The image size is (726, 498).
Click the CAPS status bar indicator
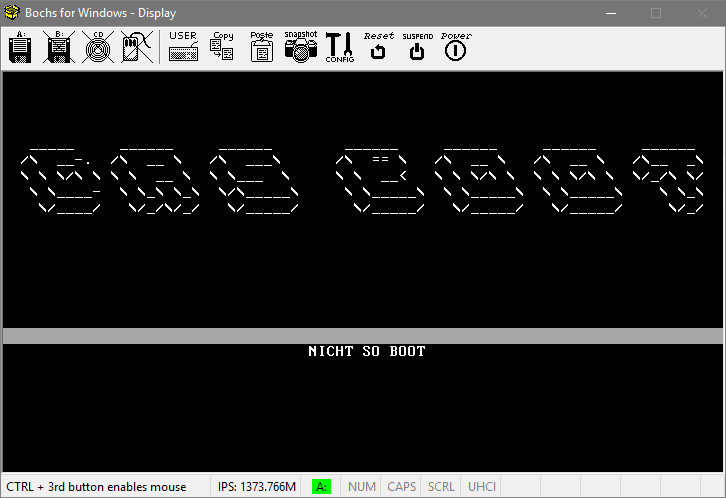tap(401, 486)
